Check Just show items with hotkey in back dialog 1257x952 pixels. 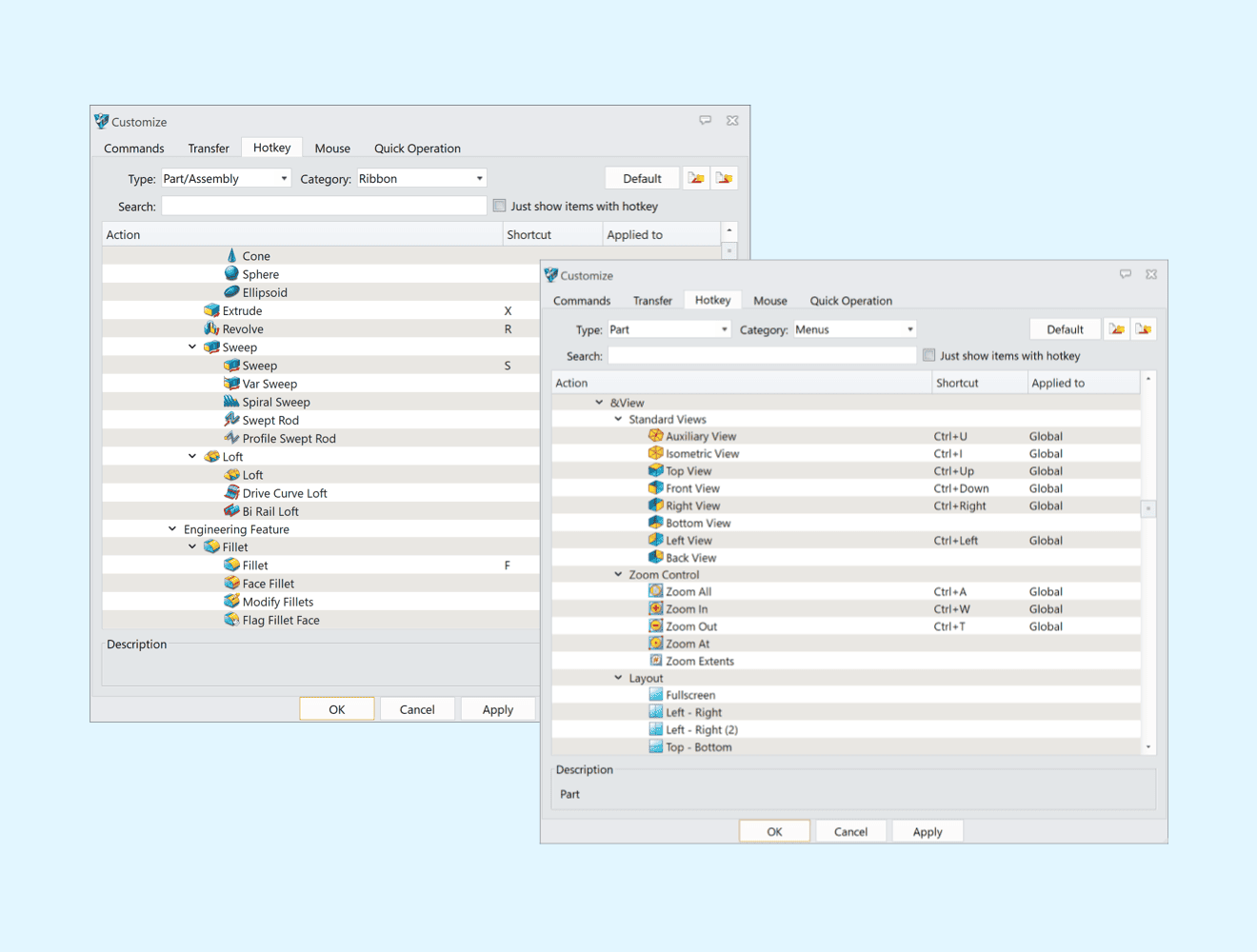(x=499, y=206)
